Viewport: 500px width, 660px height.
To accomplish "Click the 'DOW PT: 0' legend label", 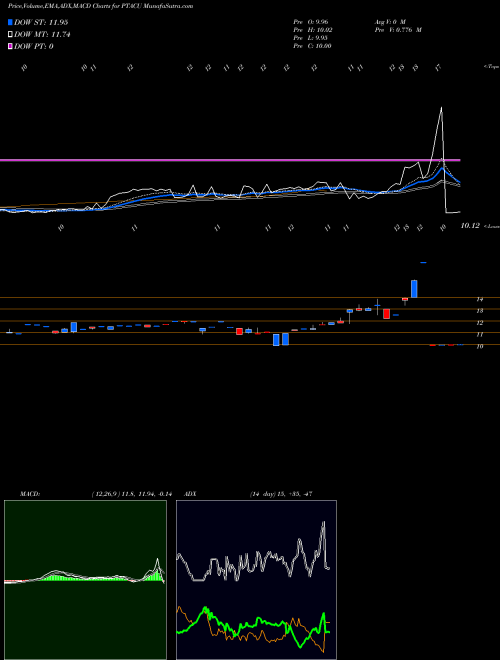I will pyautogui.click(x=34, y=46).
